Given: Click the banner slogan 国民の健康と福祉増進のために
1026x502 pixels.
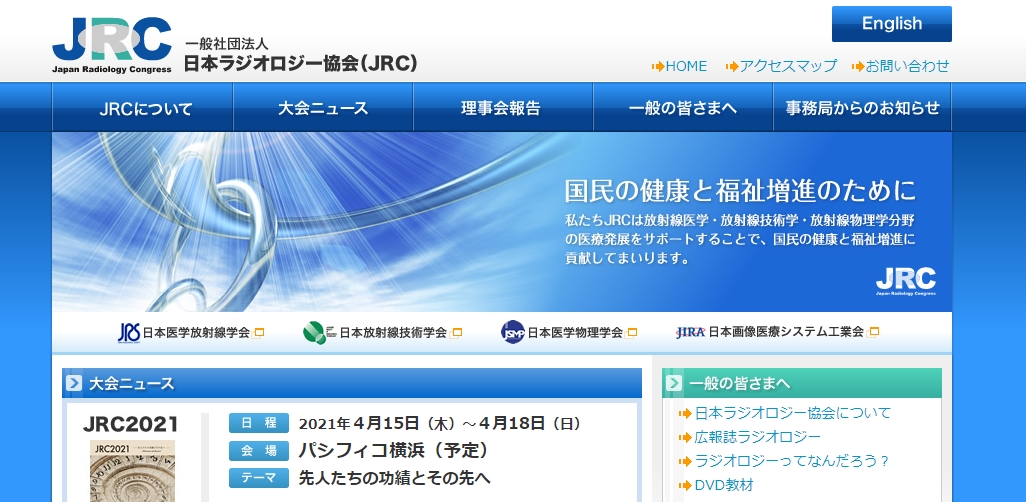Looking at the screenshot, I should click(x=740, y=190).
